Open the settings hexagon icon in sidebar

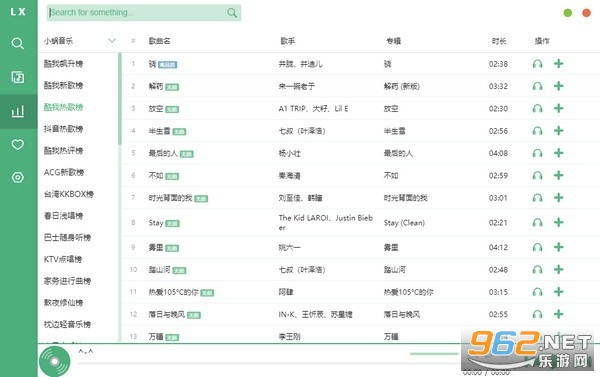[x=18, y=178]
